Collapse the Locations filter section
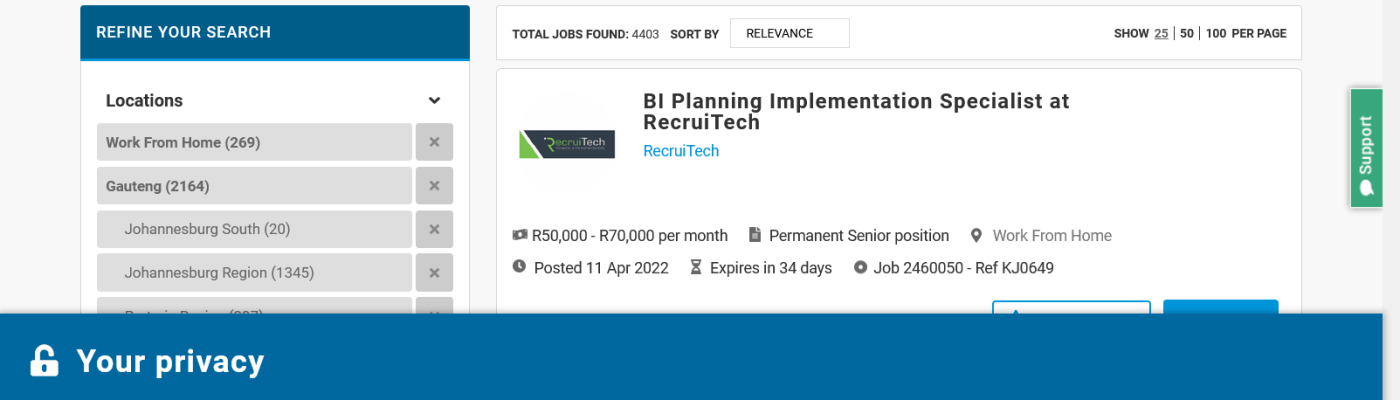This screenshot has width=1400, height=400. [434, 101]
